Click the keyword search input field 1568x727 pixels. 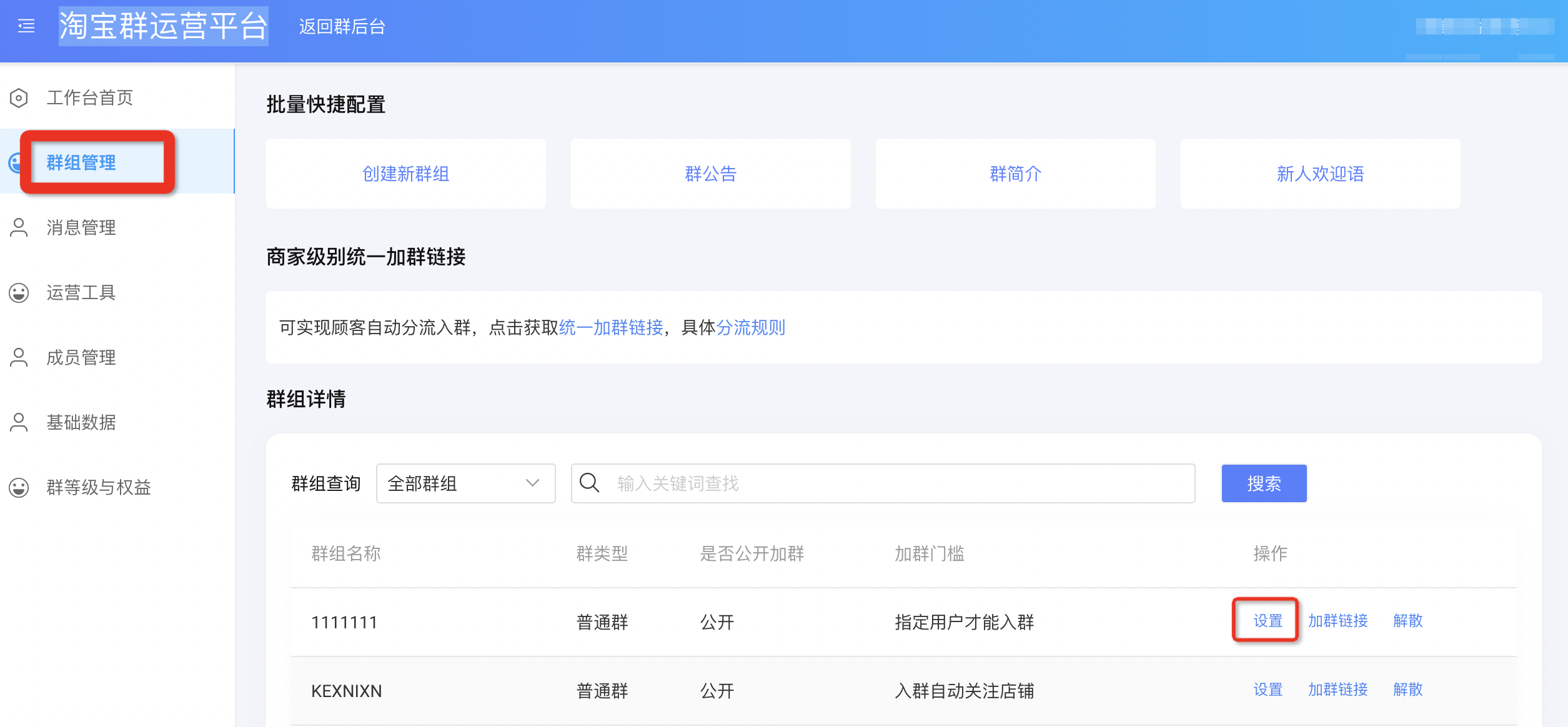coord(883,483)
